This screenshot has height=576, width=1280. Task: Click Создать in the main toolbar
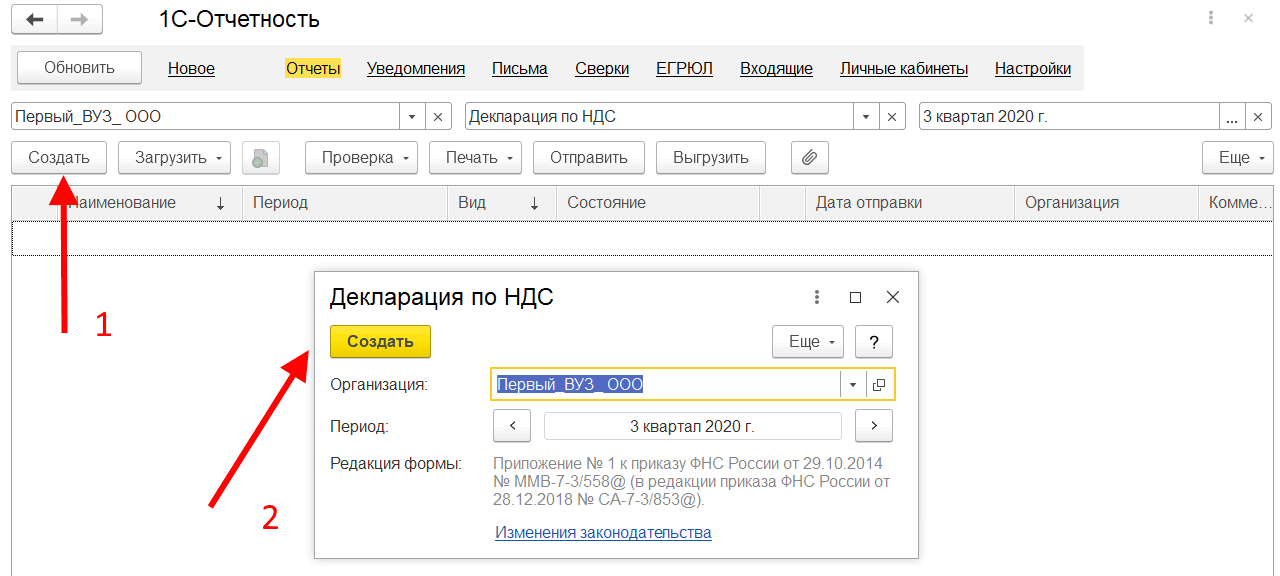click(x=59, y=157)
